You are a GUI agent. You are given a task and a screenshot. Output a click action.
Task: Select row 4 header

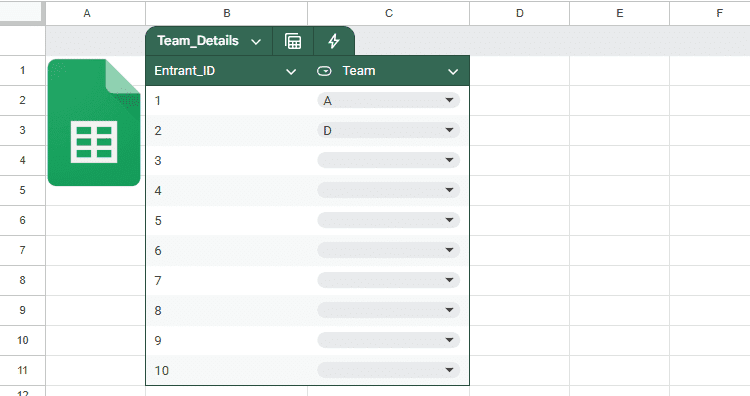click(x=22, y=160)
